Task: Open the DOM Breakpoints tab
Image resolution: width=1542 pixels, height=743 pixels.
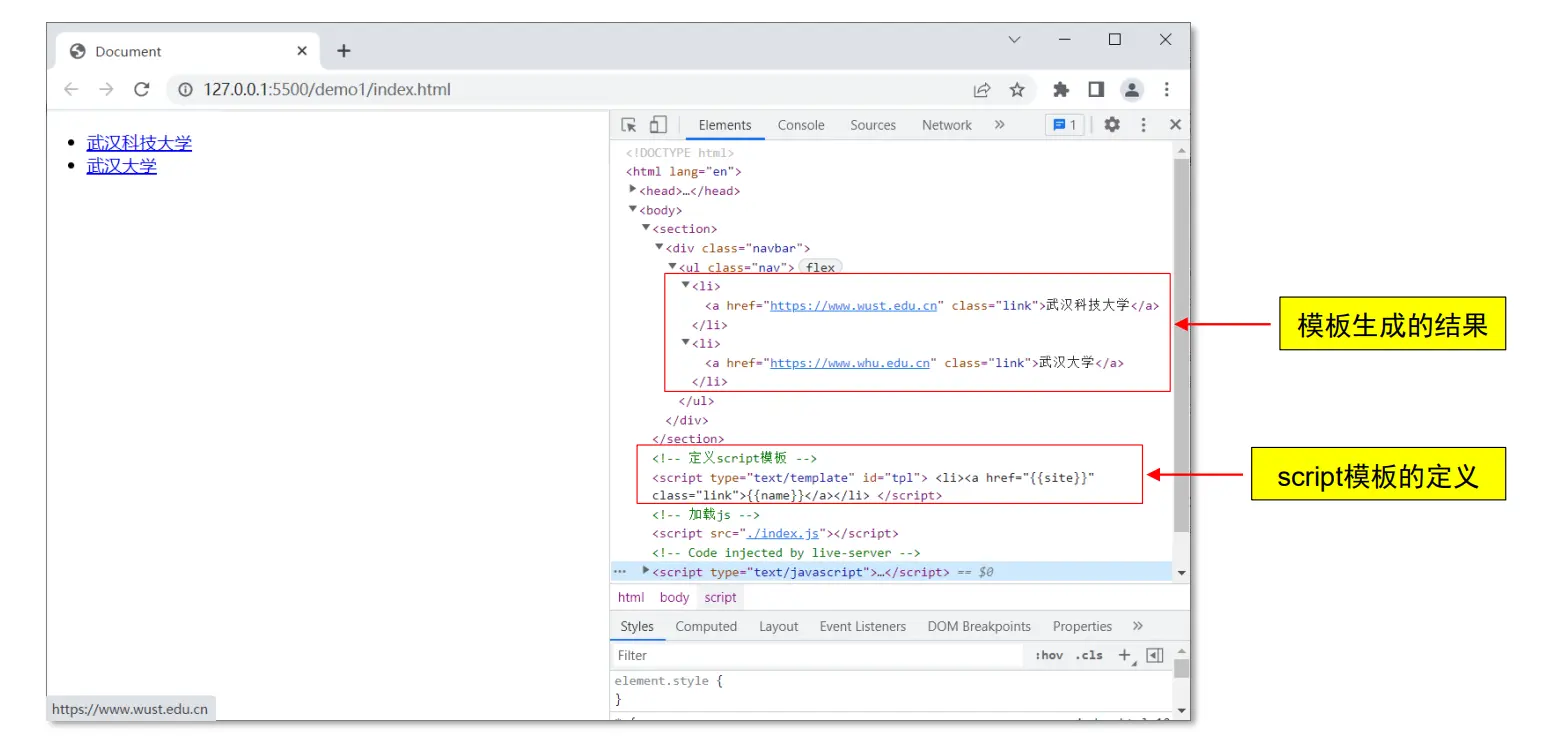Action: point(979,627)
